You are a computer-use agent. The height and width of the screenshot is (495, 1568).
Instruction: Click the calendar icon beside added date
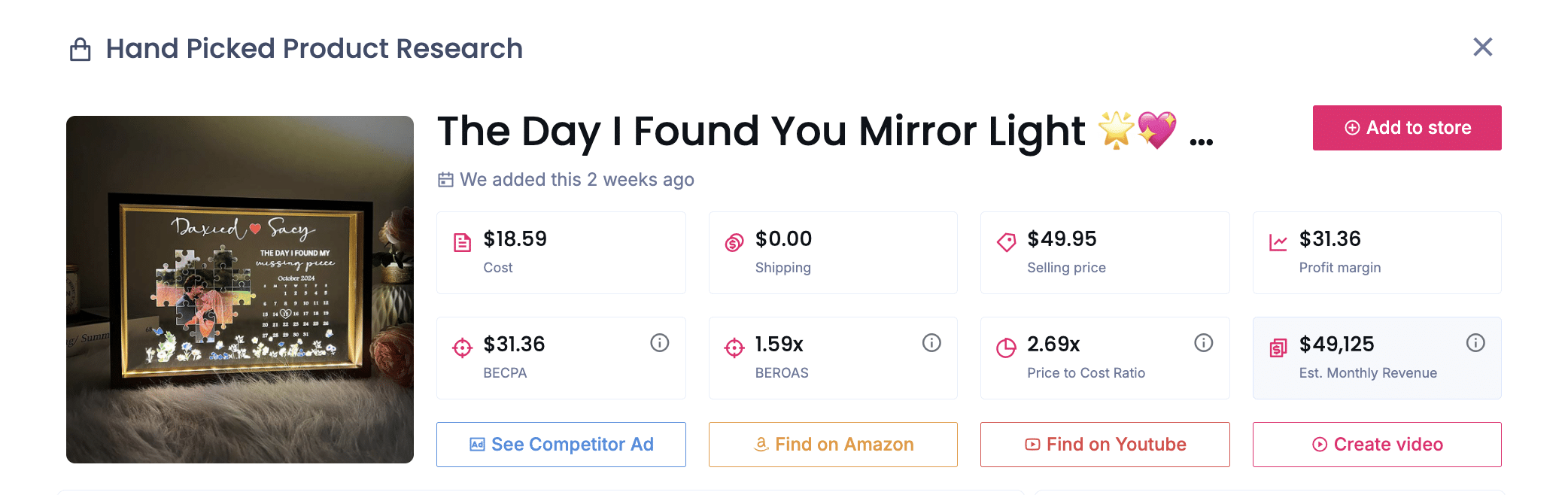(x=445, y=180)
